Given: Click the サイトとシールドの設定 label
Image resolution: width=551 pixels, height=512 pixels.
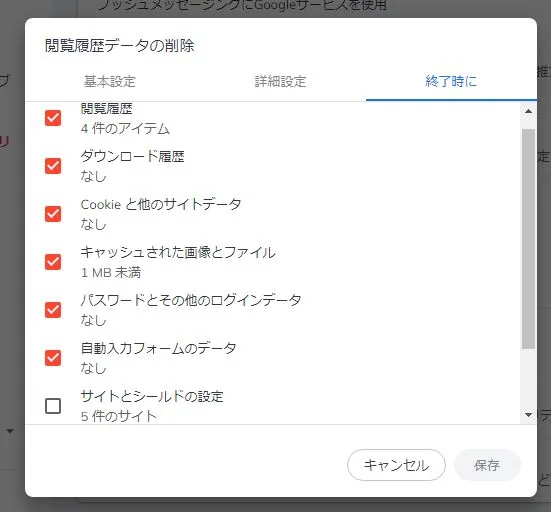Looking at the screenshot, I should point(152,396).
